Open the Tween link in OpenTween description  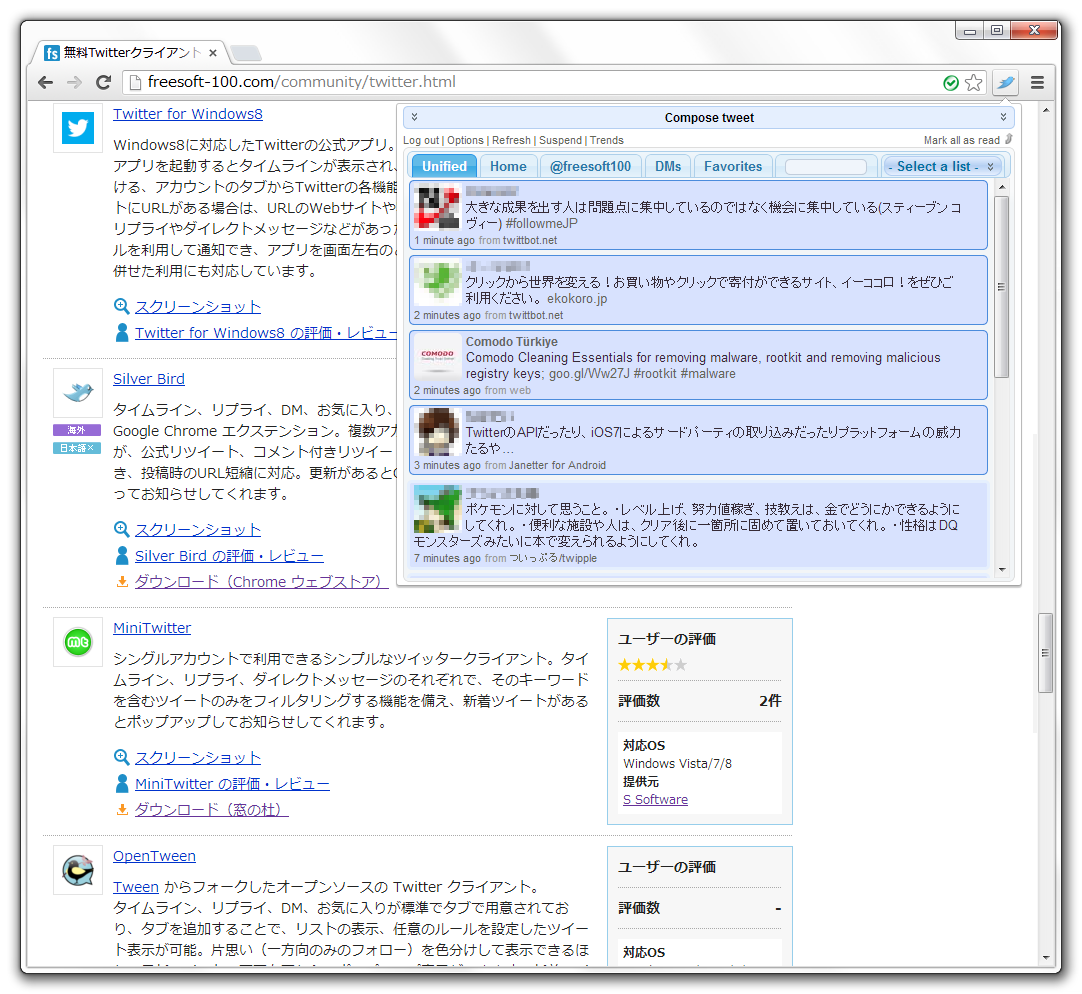pos(136,887)
